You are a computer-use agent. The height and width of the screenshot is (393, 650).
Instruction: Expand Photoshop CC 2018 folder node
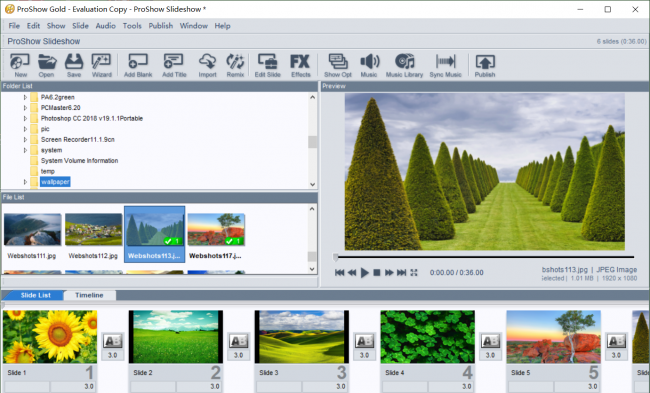(x=25, y=119)
